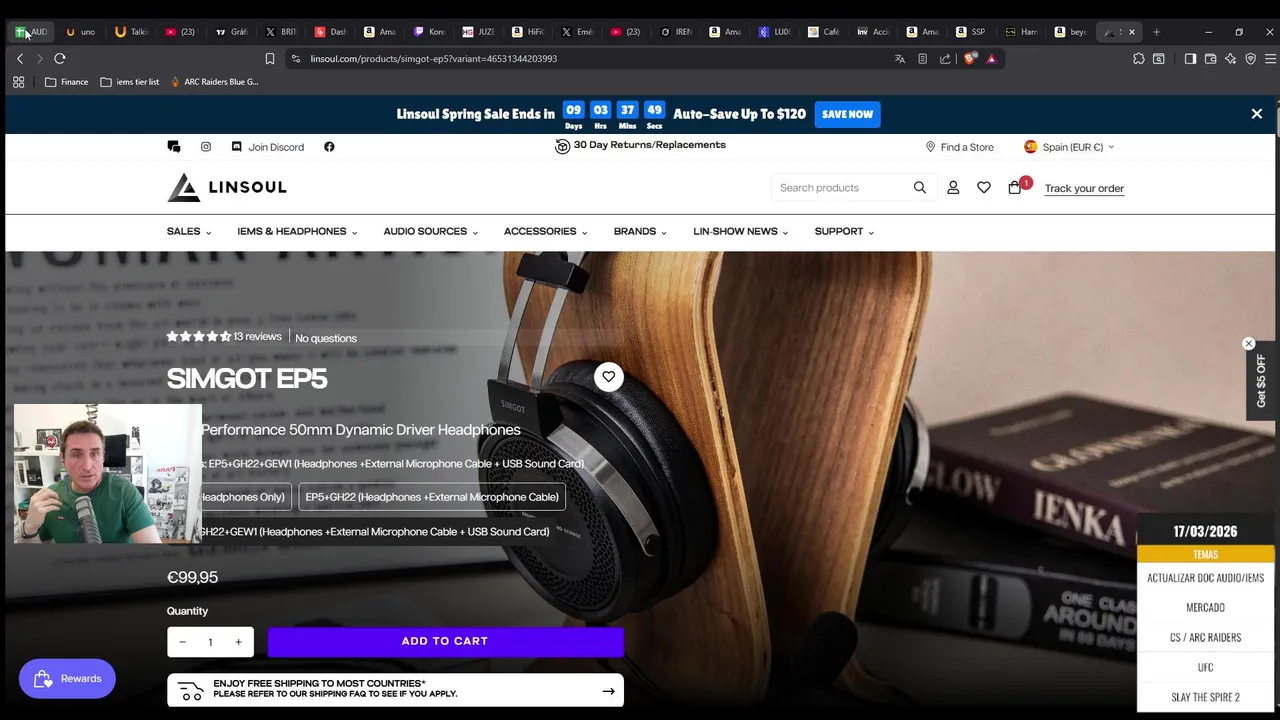Click the free shipping FAQ banner arrow
Screen dimensions: 1280x720
608,691
